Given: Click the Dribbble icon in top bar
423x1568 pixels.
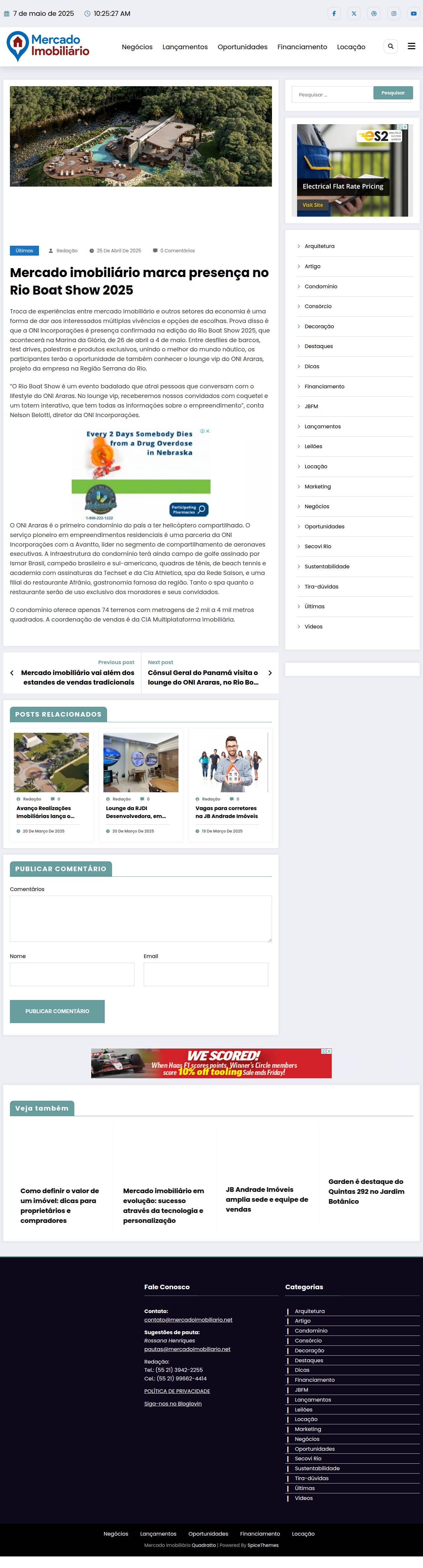Looking at the screenshot, I should pyautogui.click(x=374, y=14).
